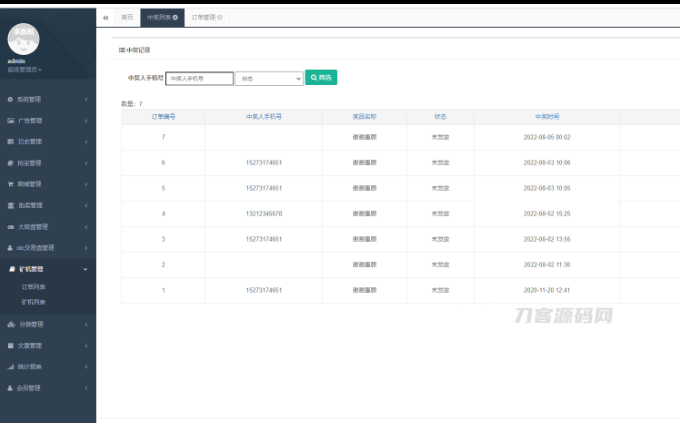
Task: Click the admin avatar image
Action: click(23, 39)
